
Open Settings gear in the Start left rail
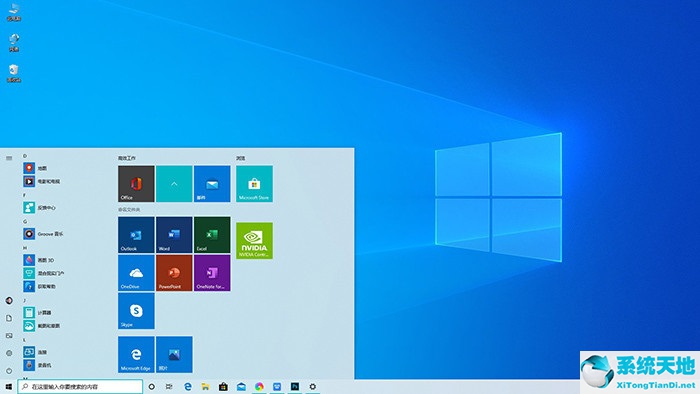pyautogui.click(x=9, y=353)
